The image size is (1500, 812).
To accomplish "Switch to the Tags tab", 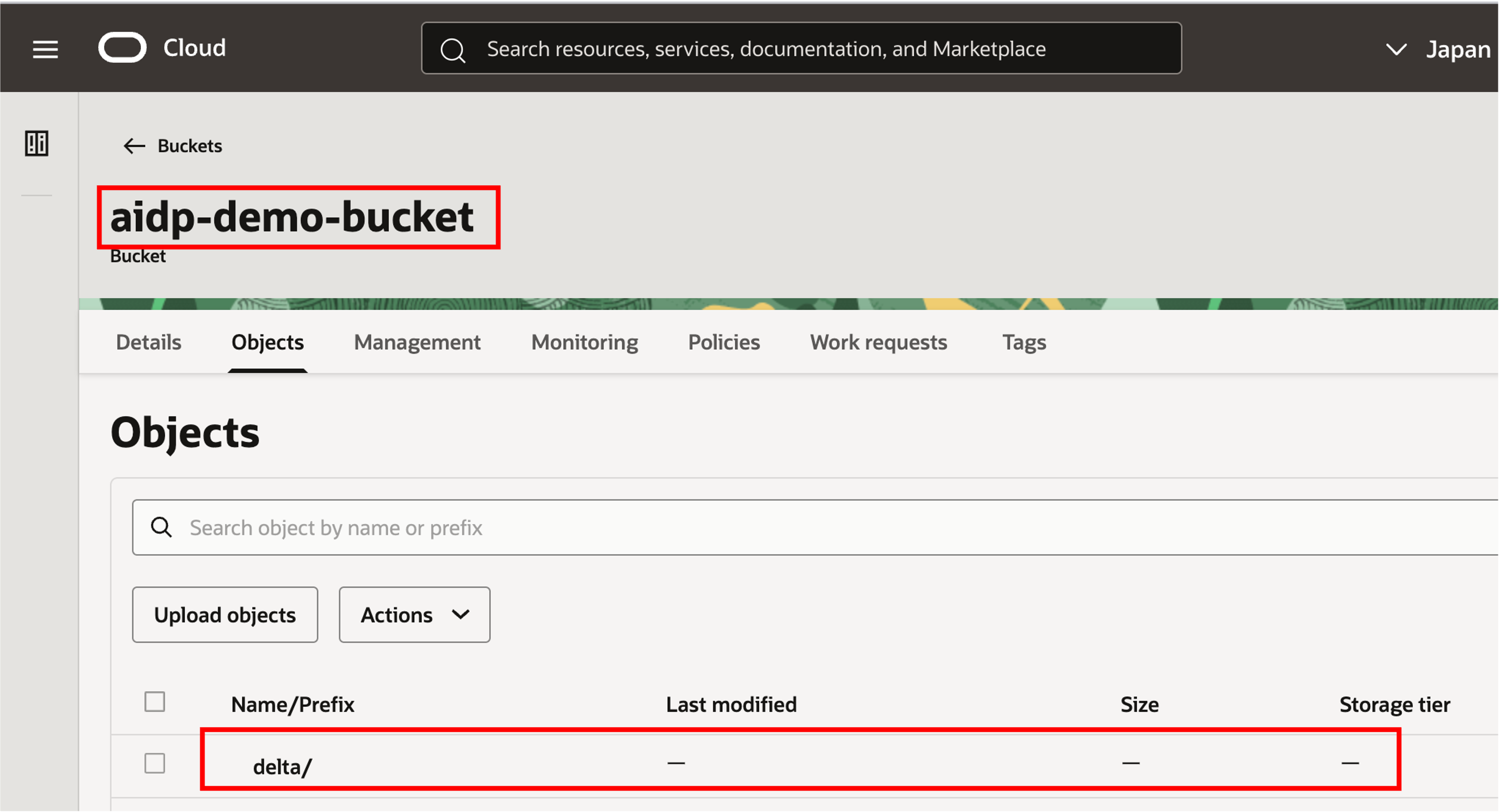I will coord(1024,342).
